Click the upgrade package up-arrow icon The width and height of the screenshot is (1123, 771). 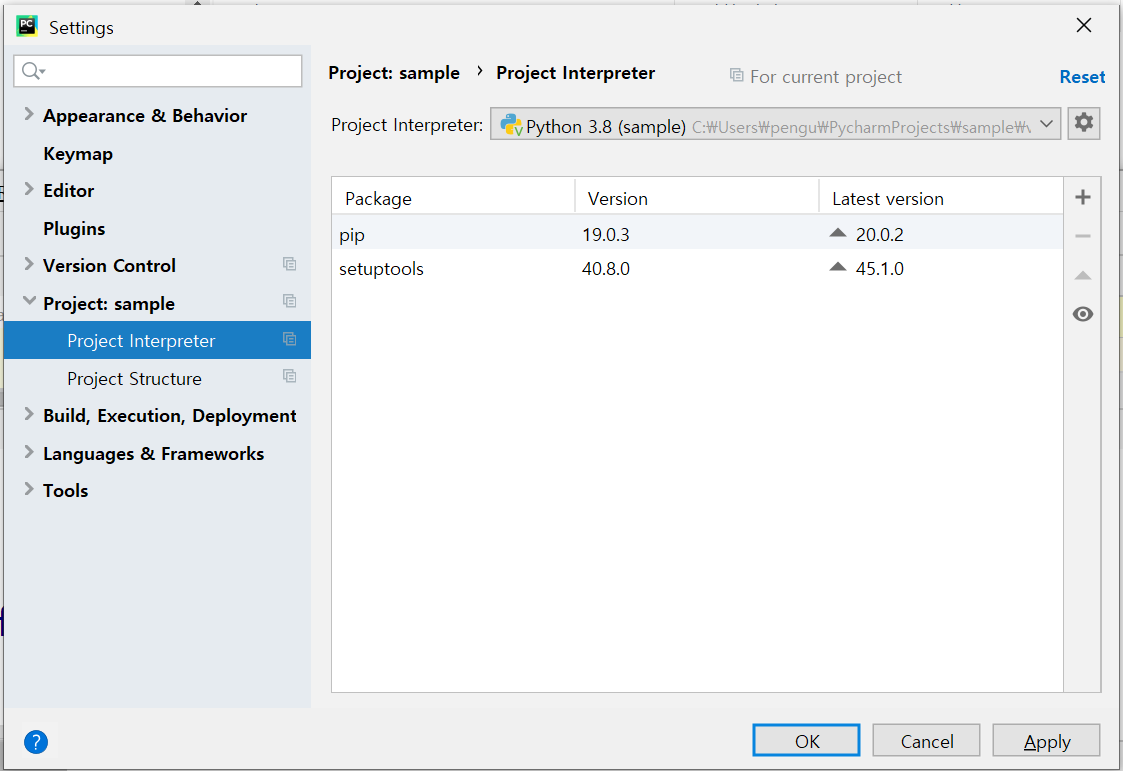(x=1083, y=276)
